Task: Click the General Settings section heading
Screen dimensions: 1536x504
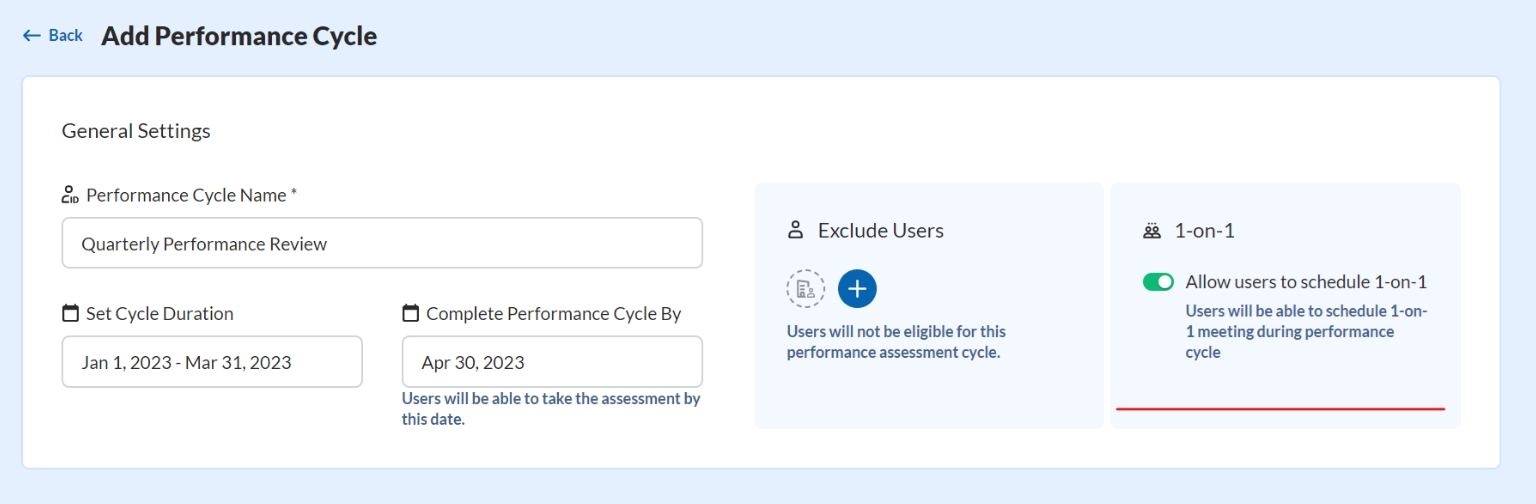Action: point(136,131)
